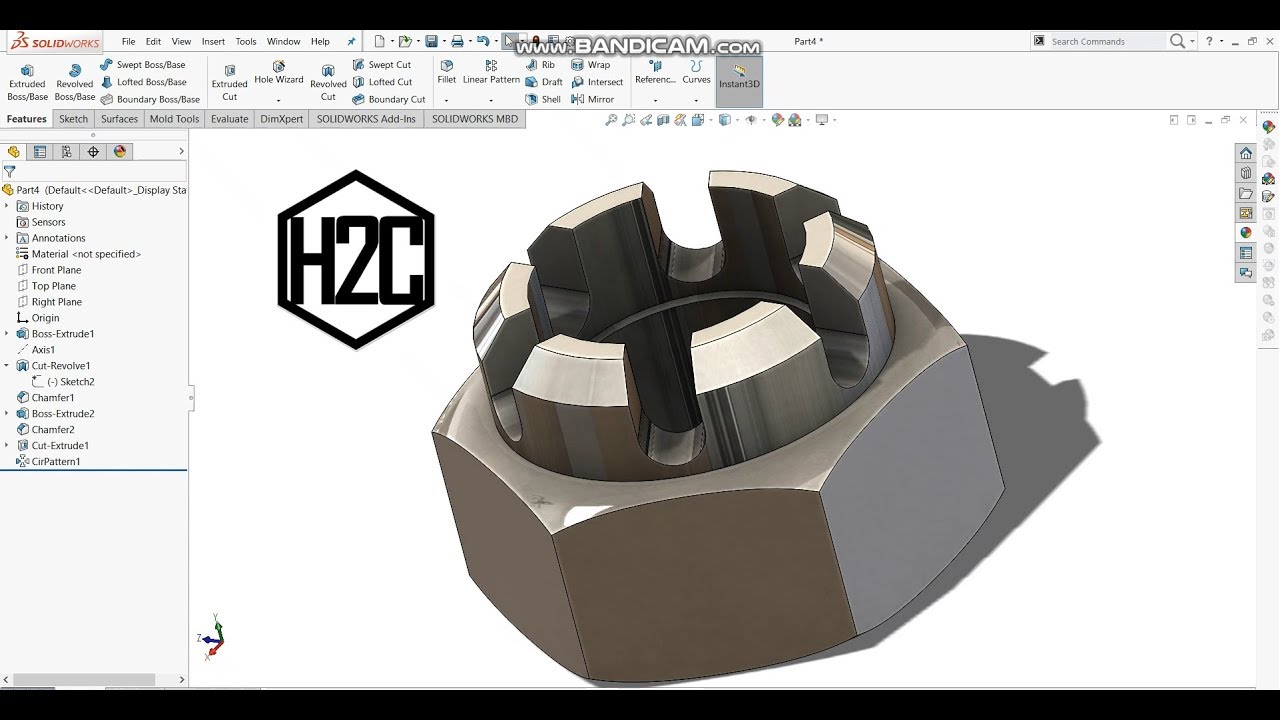Open the Appearances task pane tab

(x=1246, y=233)
